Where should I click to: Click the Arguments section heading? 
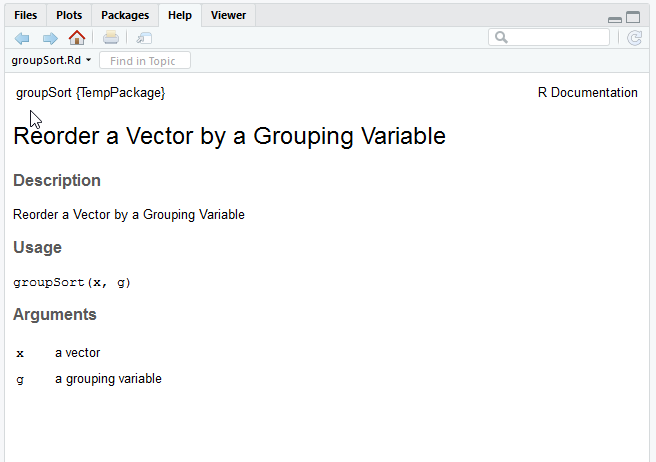tap(55, 314)
